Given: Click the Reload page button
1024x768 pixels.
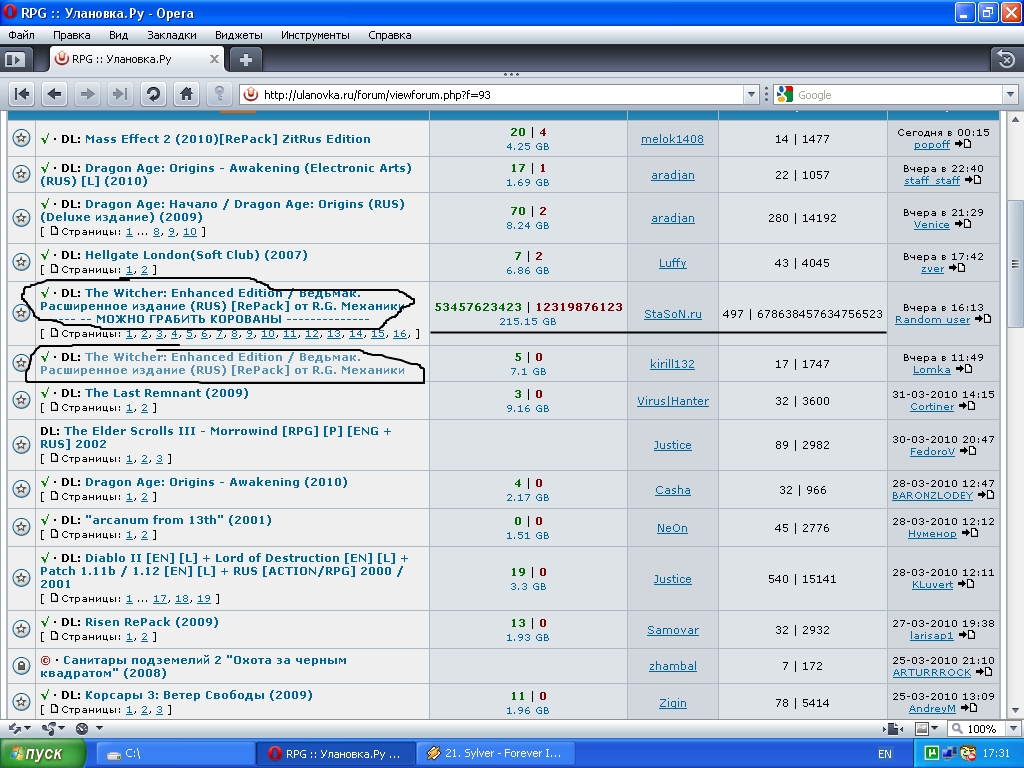Looking at the screenshot, I should (153, 94).
